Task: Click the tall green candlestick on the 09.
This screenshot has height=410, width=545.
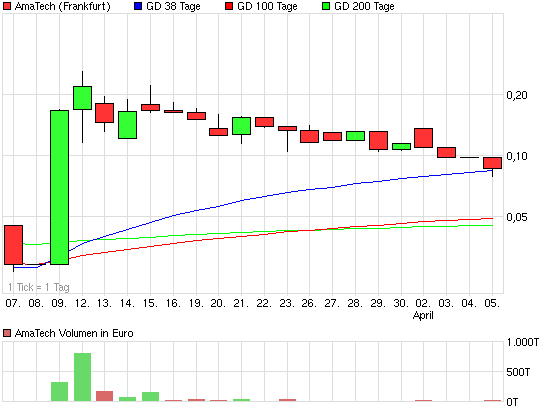Action: [x=59, y=187]
